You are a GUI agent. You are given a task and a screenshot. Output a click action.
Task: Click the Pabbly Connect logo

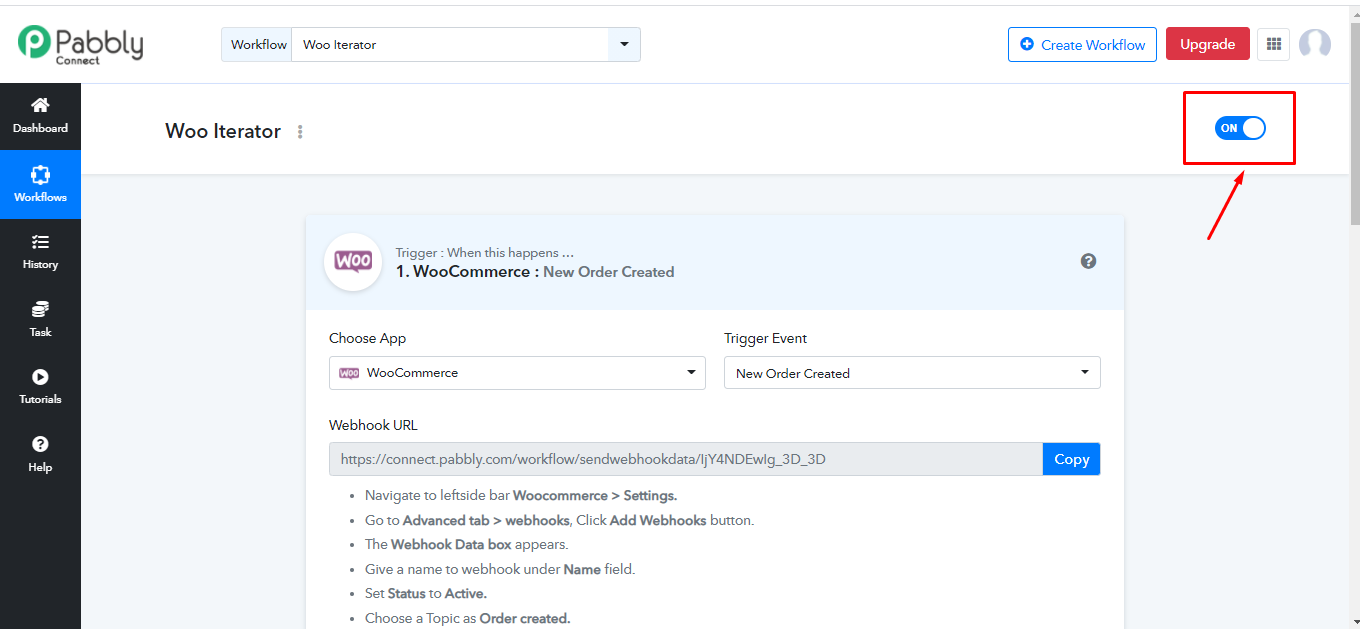tap(80, 44)
